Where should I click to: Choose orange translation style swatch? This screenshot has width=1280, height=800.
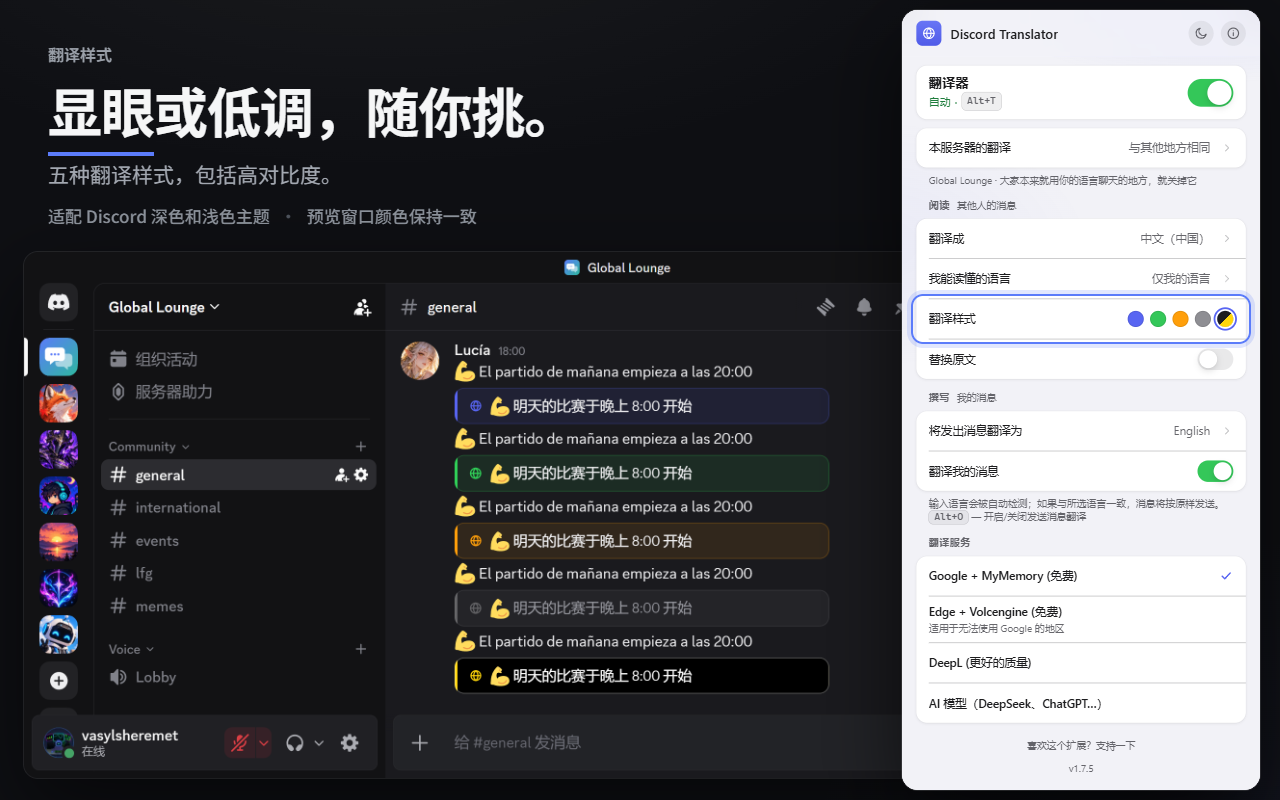tap(1180, 319)
